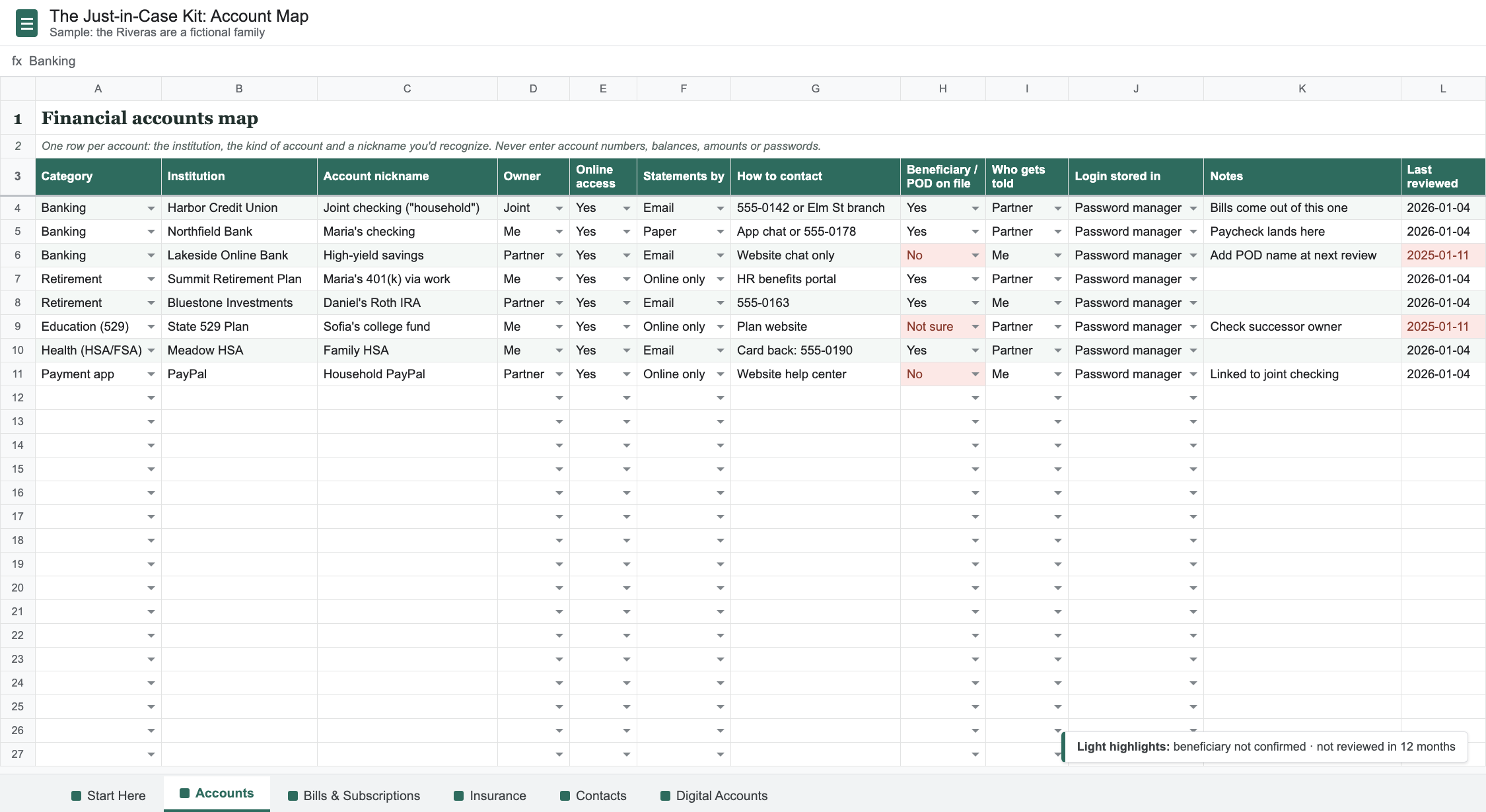The height and width of the screenshot is (812, 1486).
Task: Open Owner dropdown for Northfield Bank row
Action: 559,232
